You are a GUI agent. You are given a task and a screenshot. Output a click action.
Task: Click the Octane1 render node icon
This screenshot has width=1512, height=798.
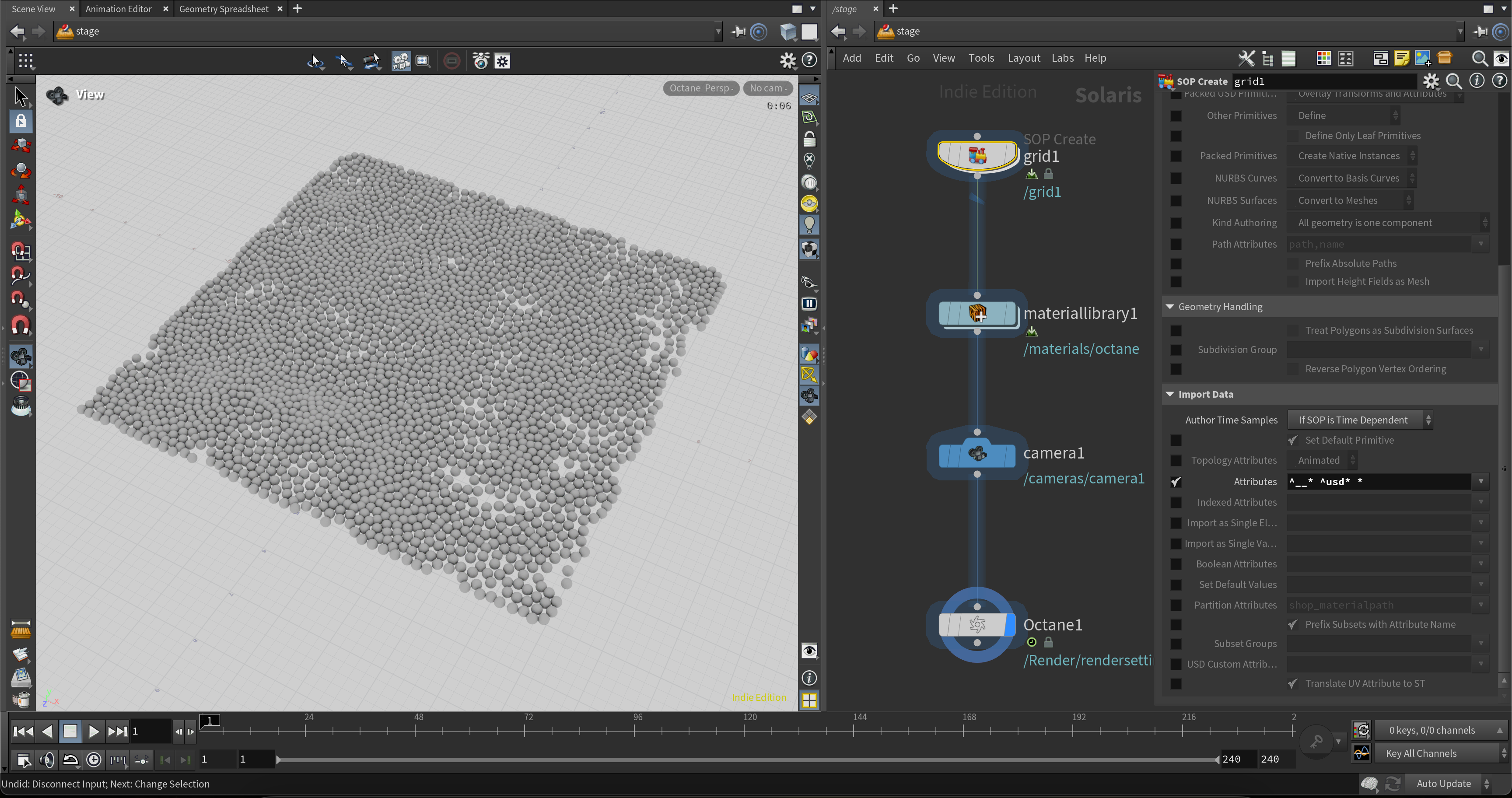[976, 624]
